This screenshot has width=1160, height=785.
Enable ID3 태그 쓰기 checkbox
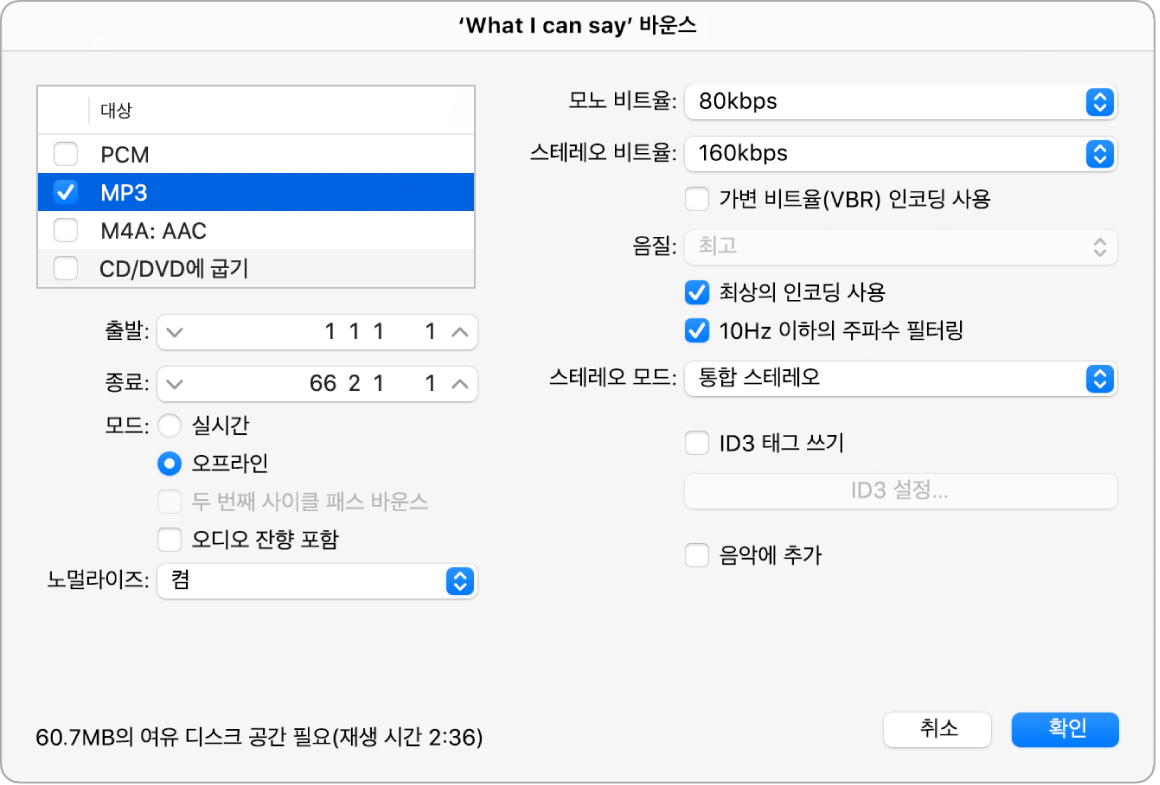click(697, 443)
